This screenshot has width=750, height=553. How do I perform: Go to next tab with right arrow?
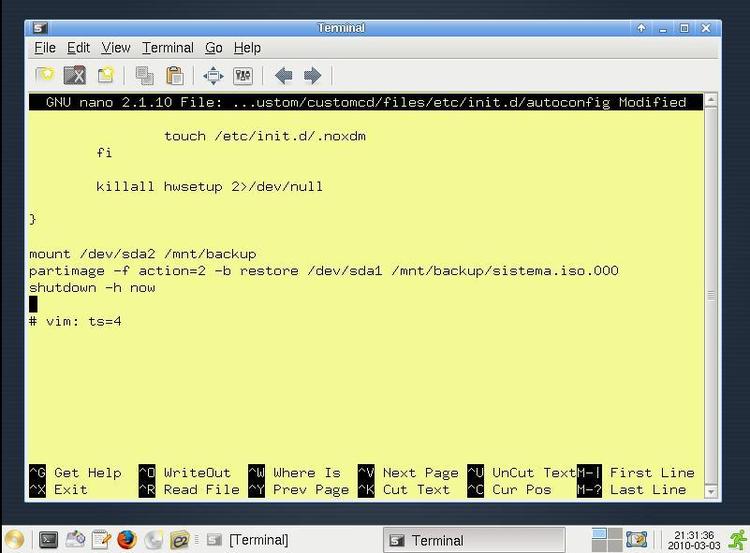click(x=313, y=76)
